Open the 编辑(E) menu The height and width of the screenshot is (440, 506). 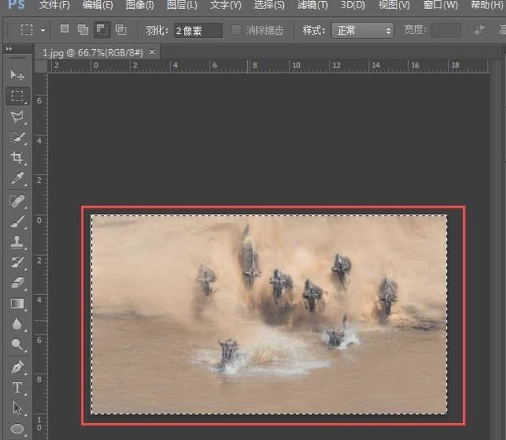[x=98, y=5]
